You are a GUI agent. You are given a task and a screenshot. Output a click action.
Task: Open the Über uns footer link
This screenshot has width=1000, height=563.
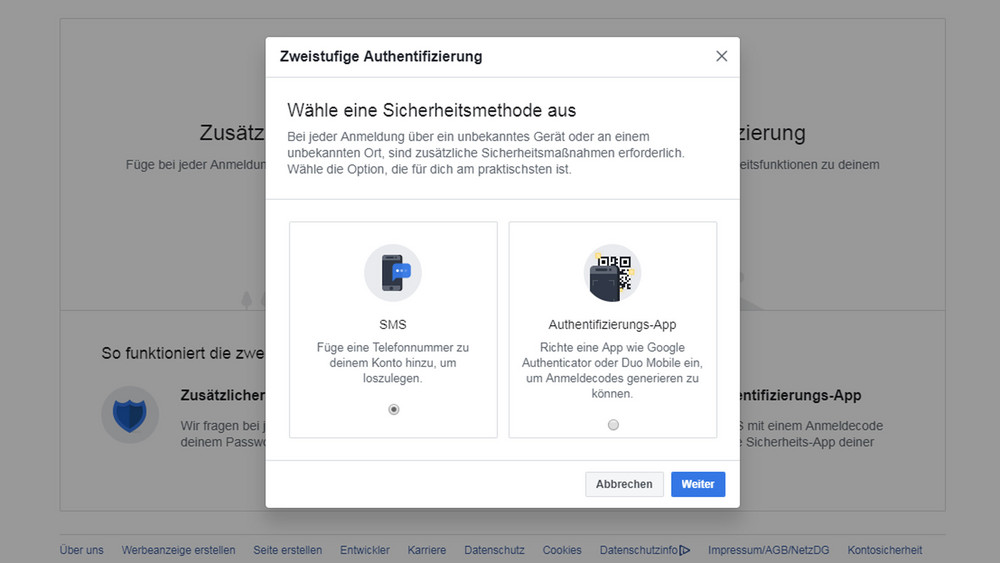click(x=81, y=550)
